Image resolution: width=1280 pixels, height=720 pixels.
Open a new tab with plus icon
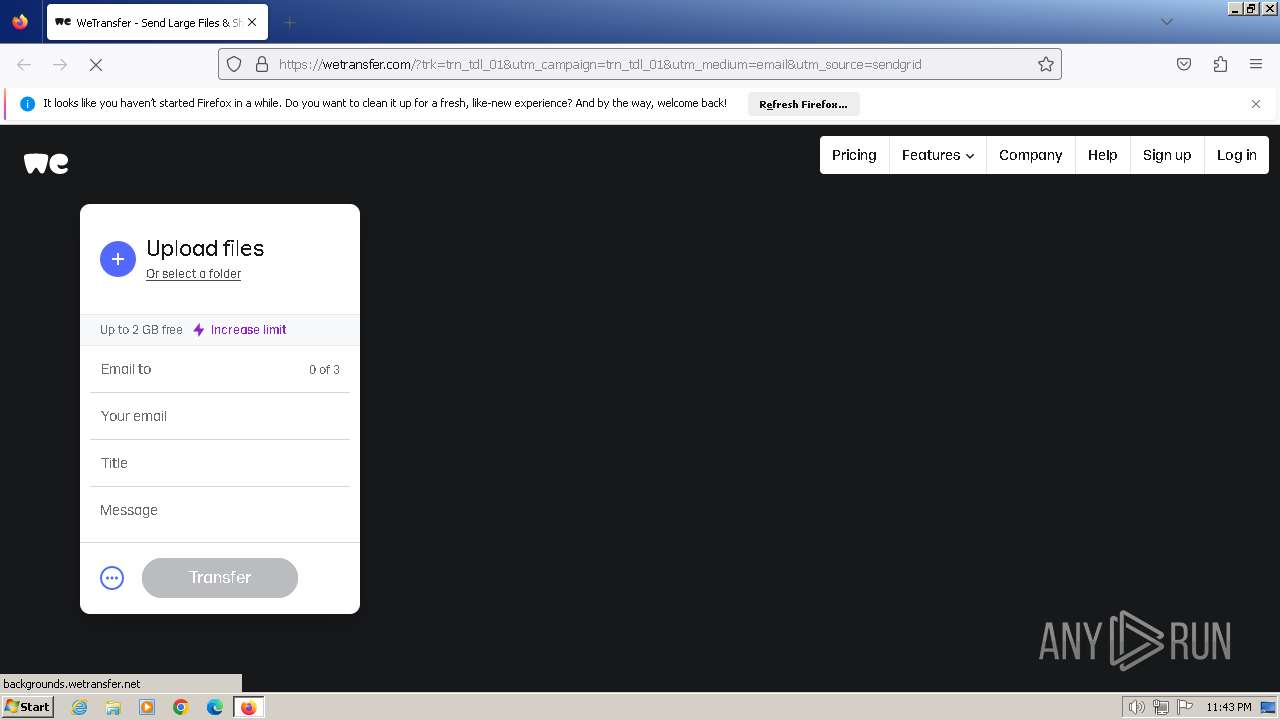(289, 22)
